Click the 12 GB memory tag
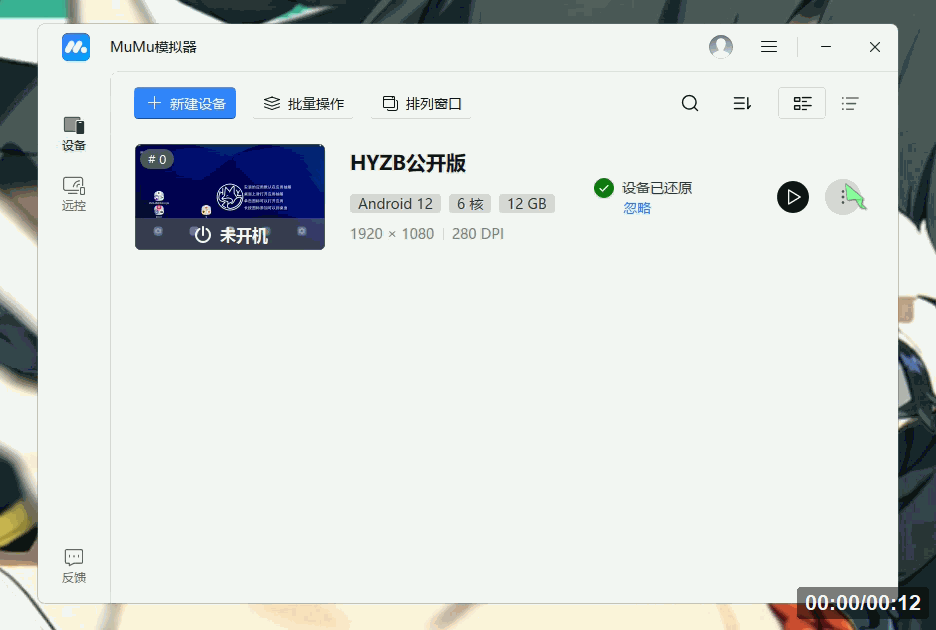936x630 pixels. click(x=527, y=204)
